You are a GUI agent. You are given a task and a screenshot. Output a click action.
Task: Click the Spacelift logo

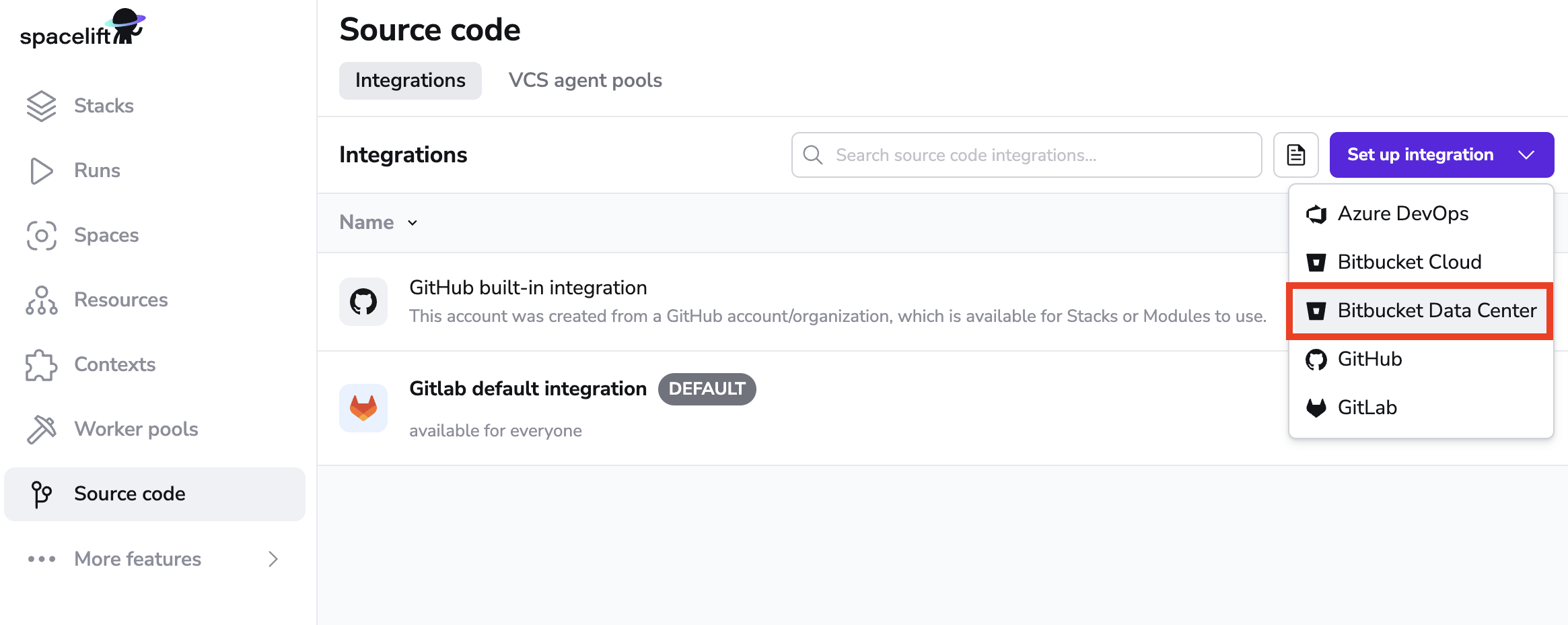click(x=81, y=28)
